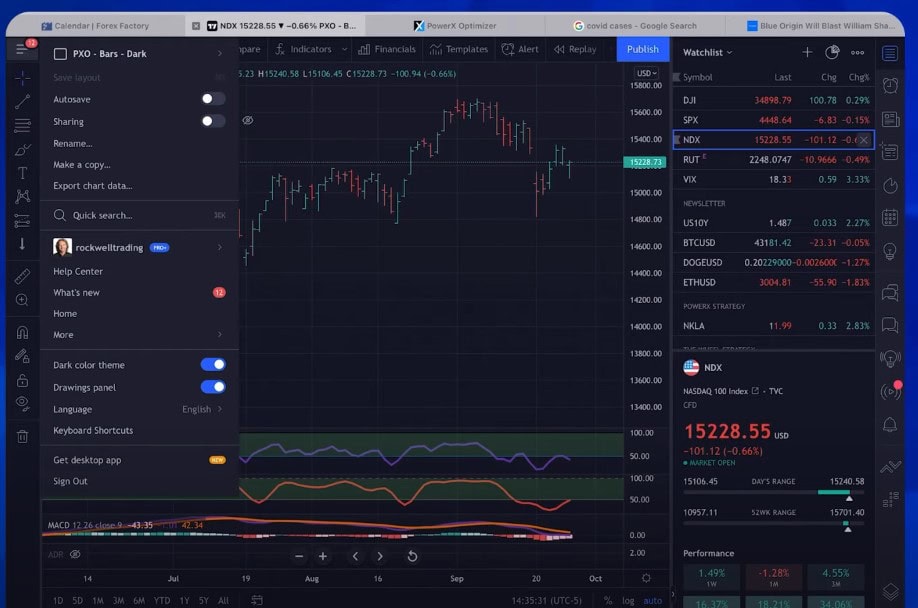Turn off the Drawings panel switch
The height and width of the screenshot is (608, 918).
[213, 387]
